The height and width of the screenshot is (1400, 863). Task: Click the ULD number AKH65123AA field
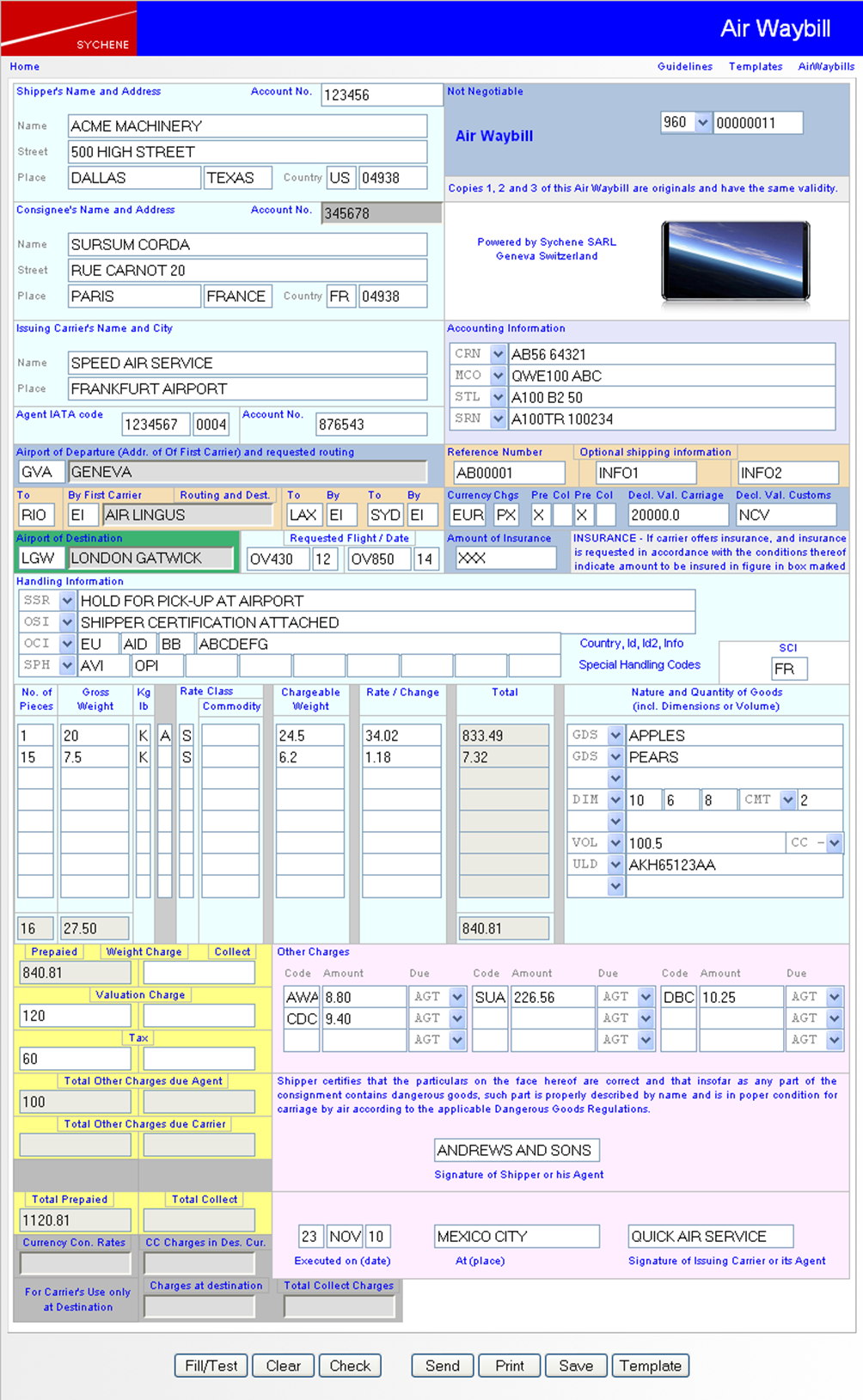(x=734, y=865)
